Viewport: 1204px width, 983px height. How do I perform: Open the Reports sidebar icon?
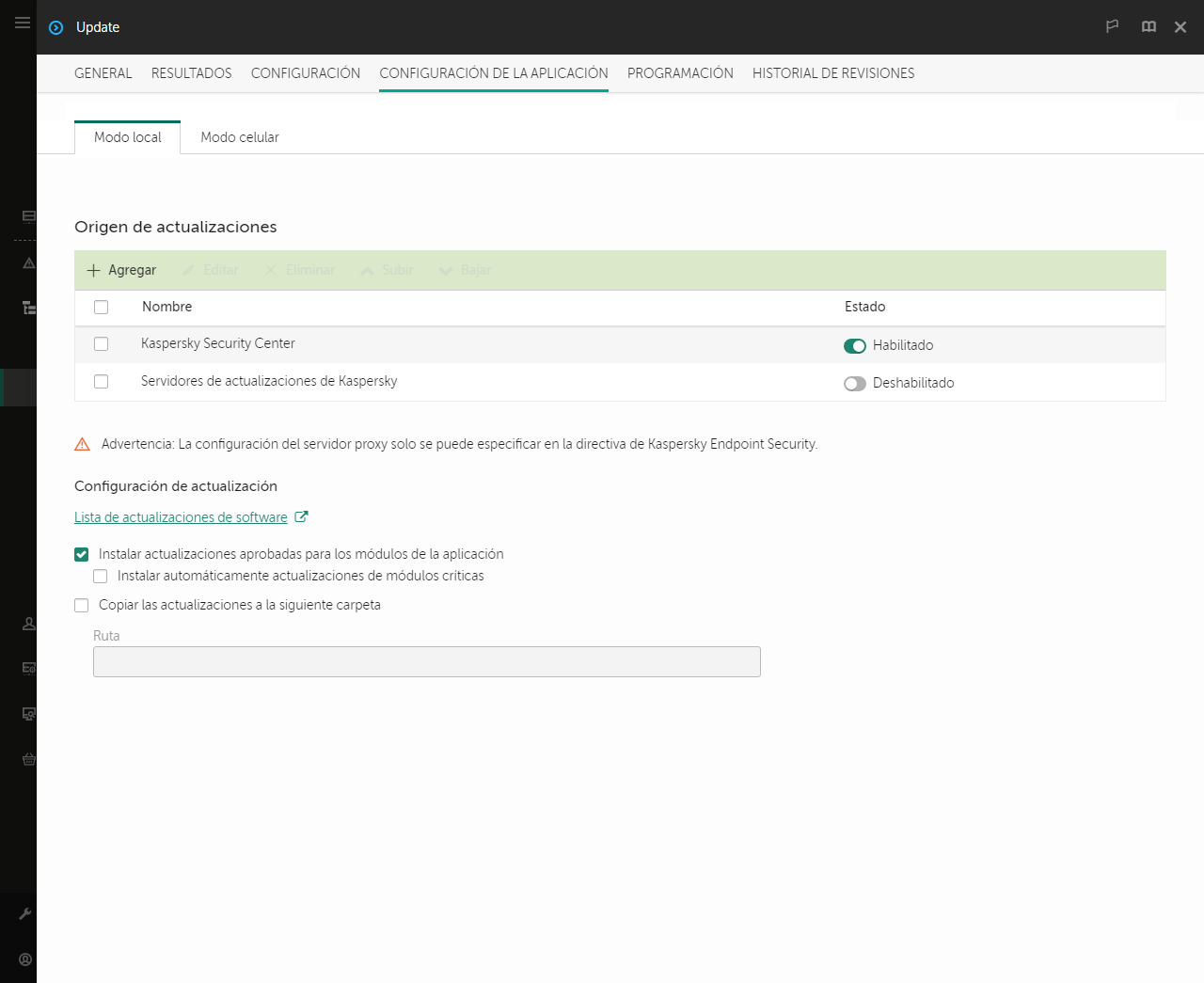(x=27, y=669)
